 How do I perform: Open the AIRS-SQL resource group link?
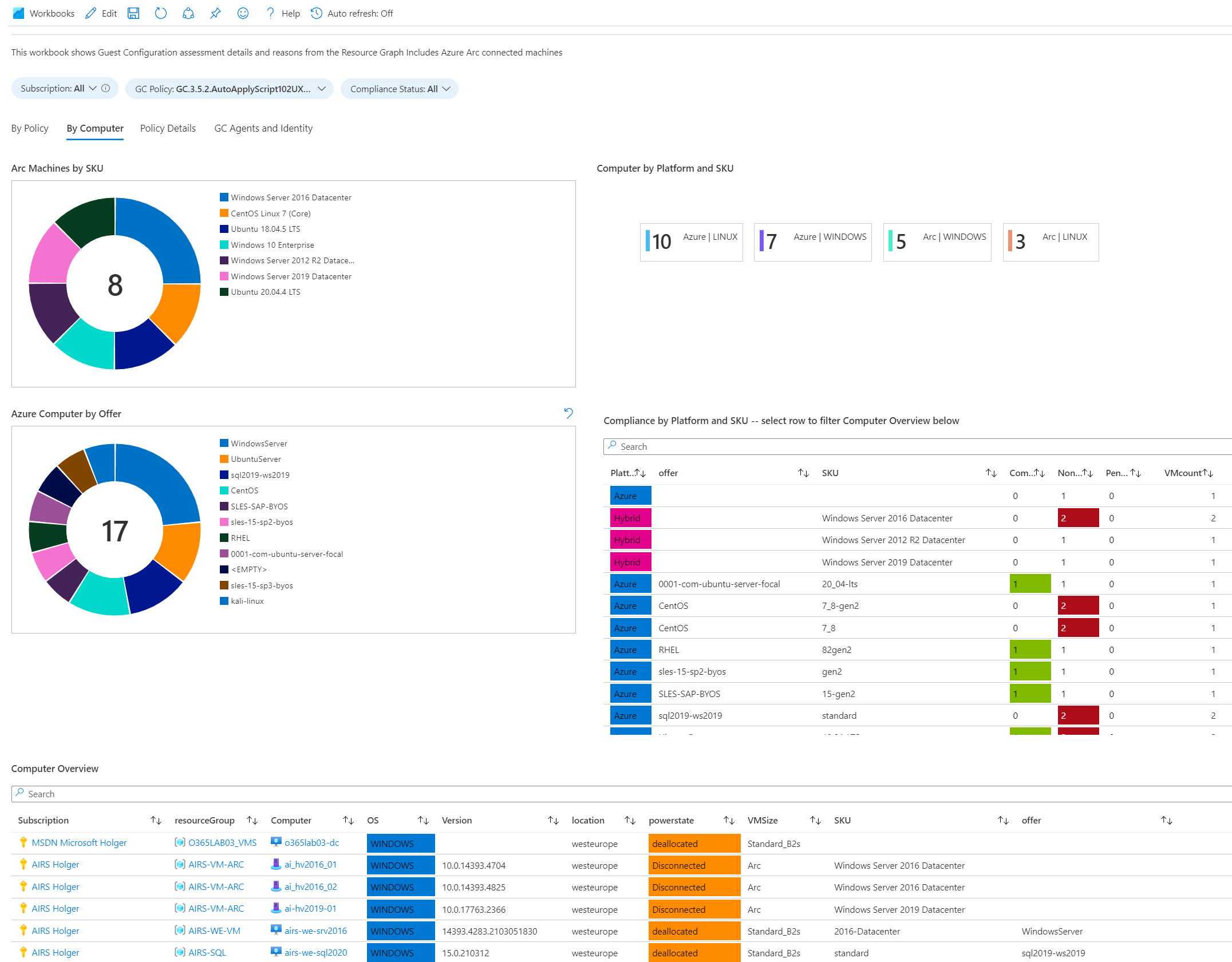(207, 952)
